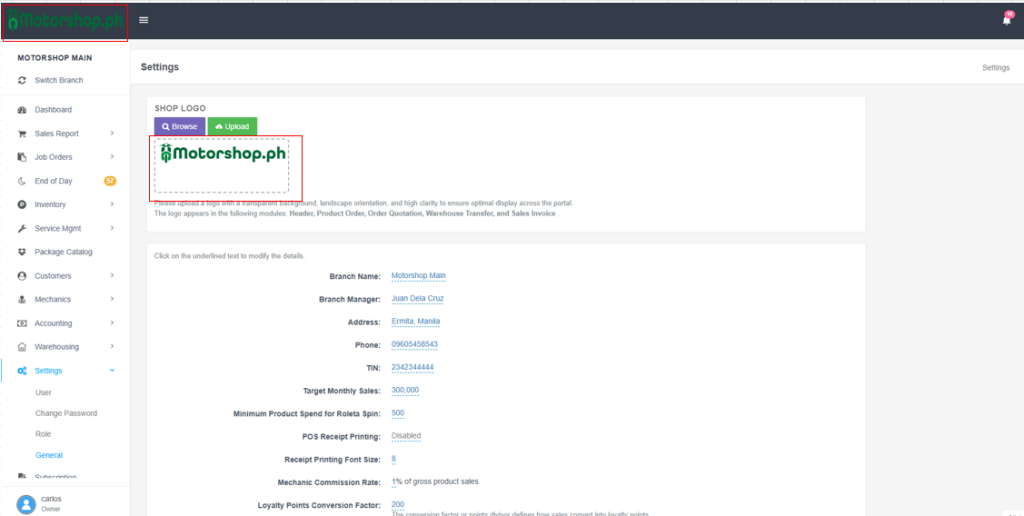Click the Dashboard gauge icon in sidebar
The image size is (1024, 516).
22,110
